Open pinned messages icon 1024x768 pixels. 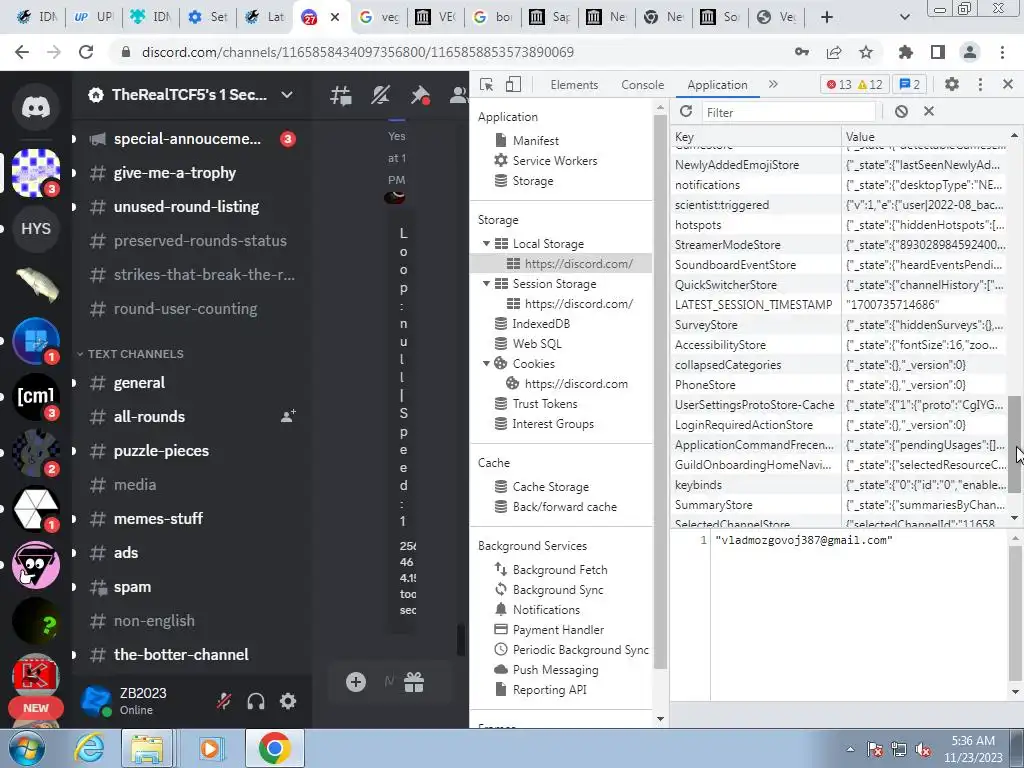[x=420, y=95]
